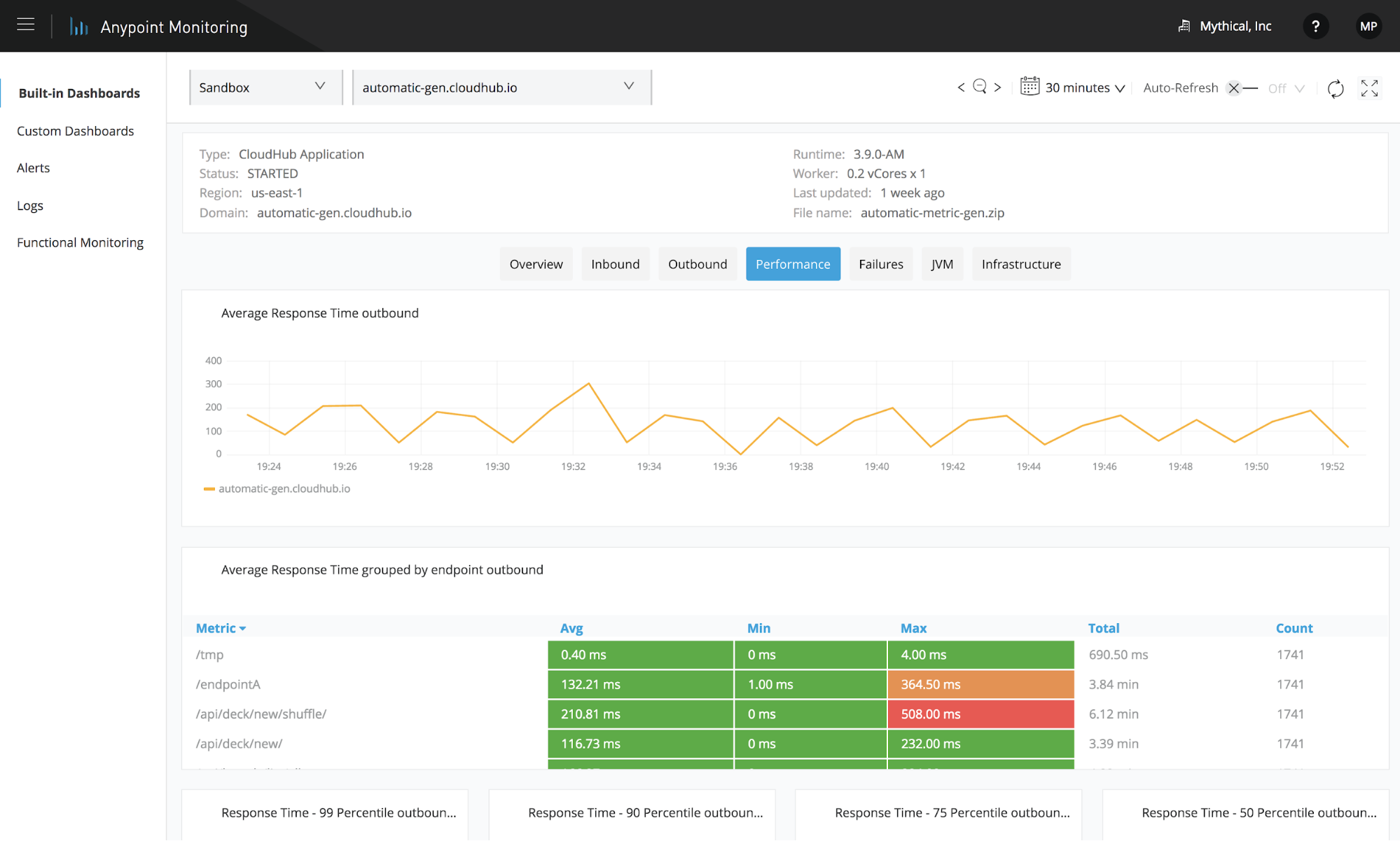Enter fullscreen with the expand icon
Image resolution: width=1400 pixels, height=841 pixels.
tap(1369, 88)
